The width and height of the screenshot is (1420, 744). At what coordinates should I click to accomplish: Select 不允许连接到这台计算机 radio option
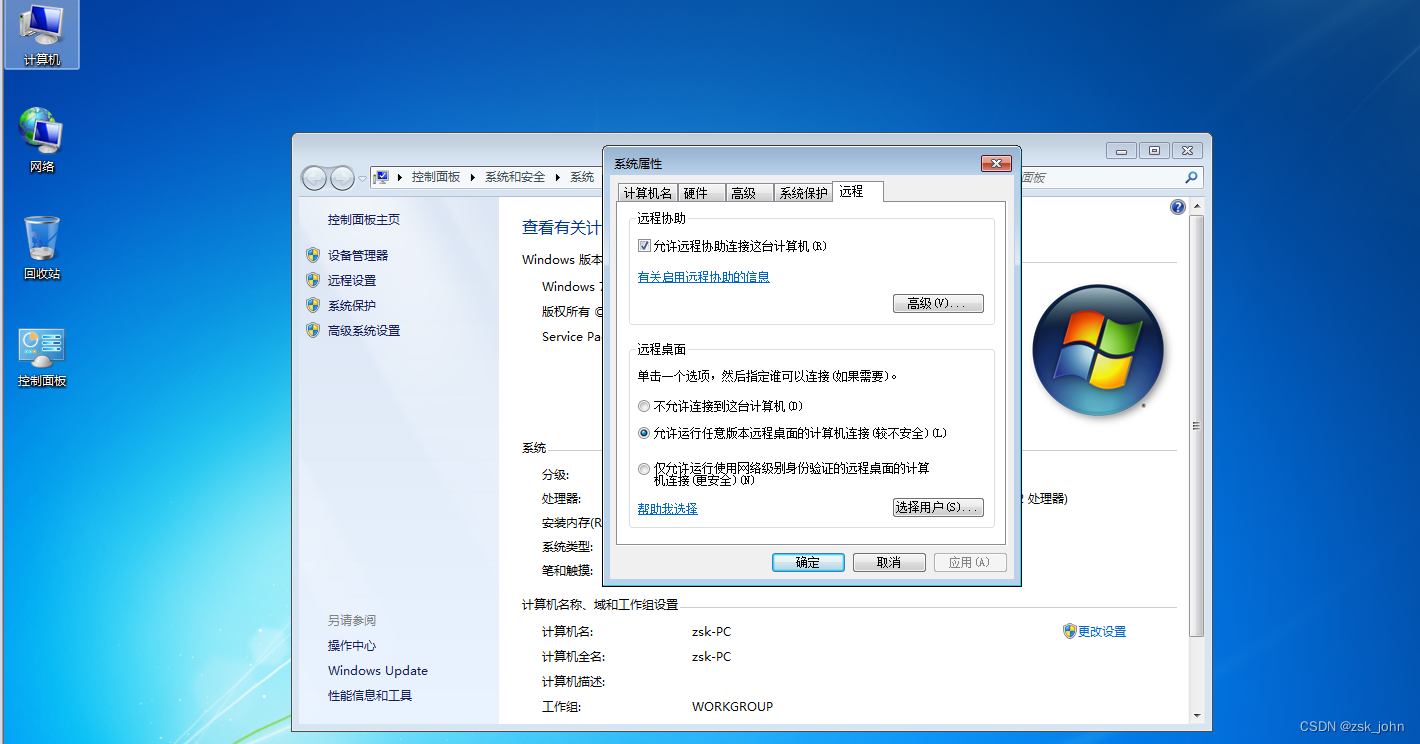click(x=644, y=406)
